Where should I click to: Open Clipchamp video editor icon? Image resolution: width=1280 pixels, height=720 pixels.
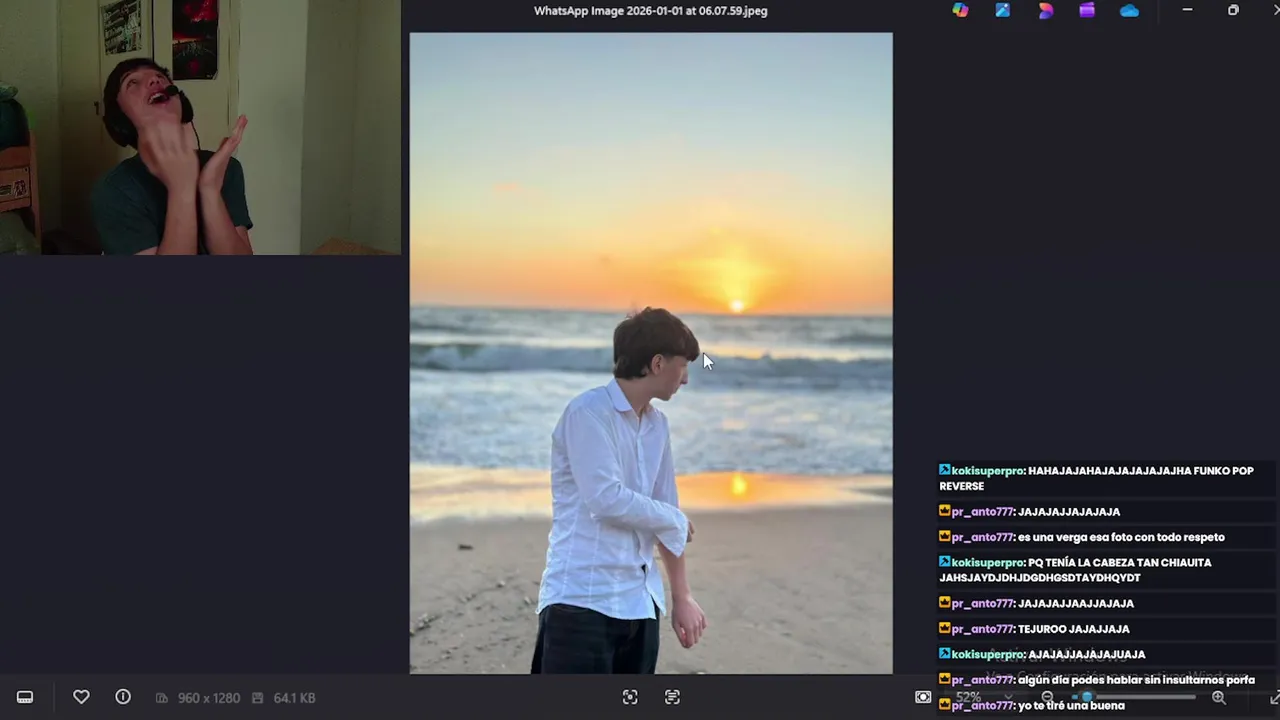[x=1087, y=11]
